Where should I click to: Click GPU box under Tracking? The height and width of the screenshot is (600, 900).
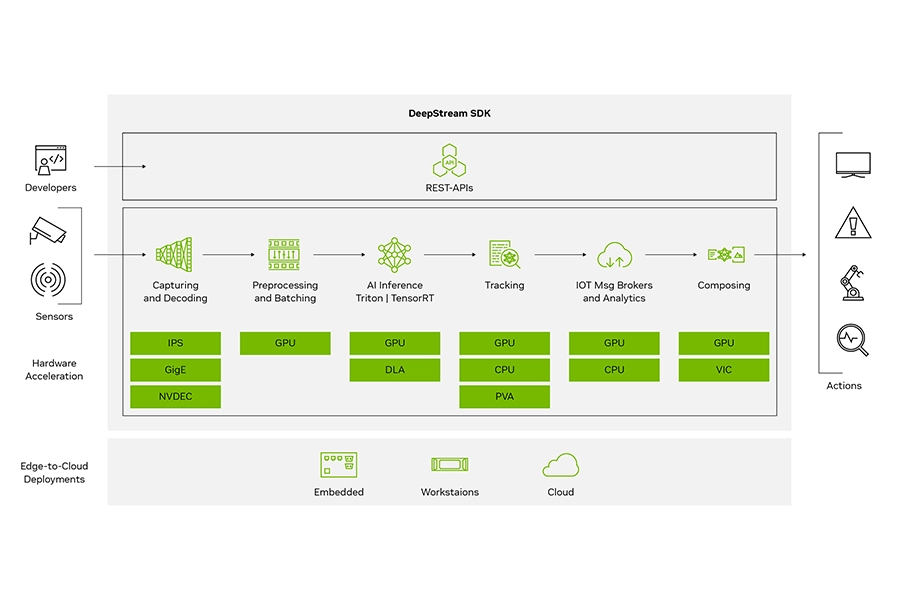point(505,343)
